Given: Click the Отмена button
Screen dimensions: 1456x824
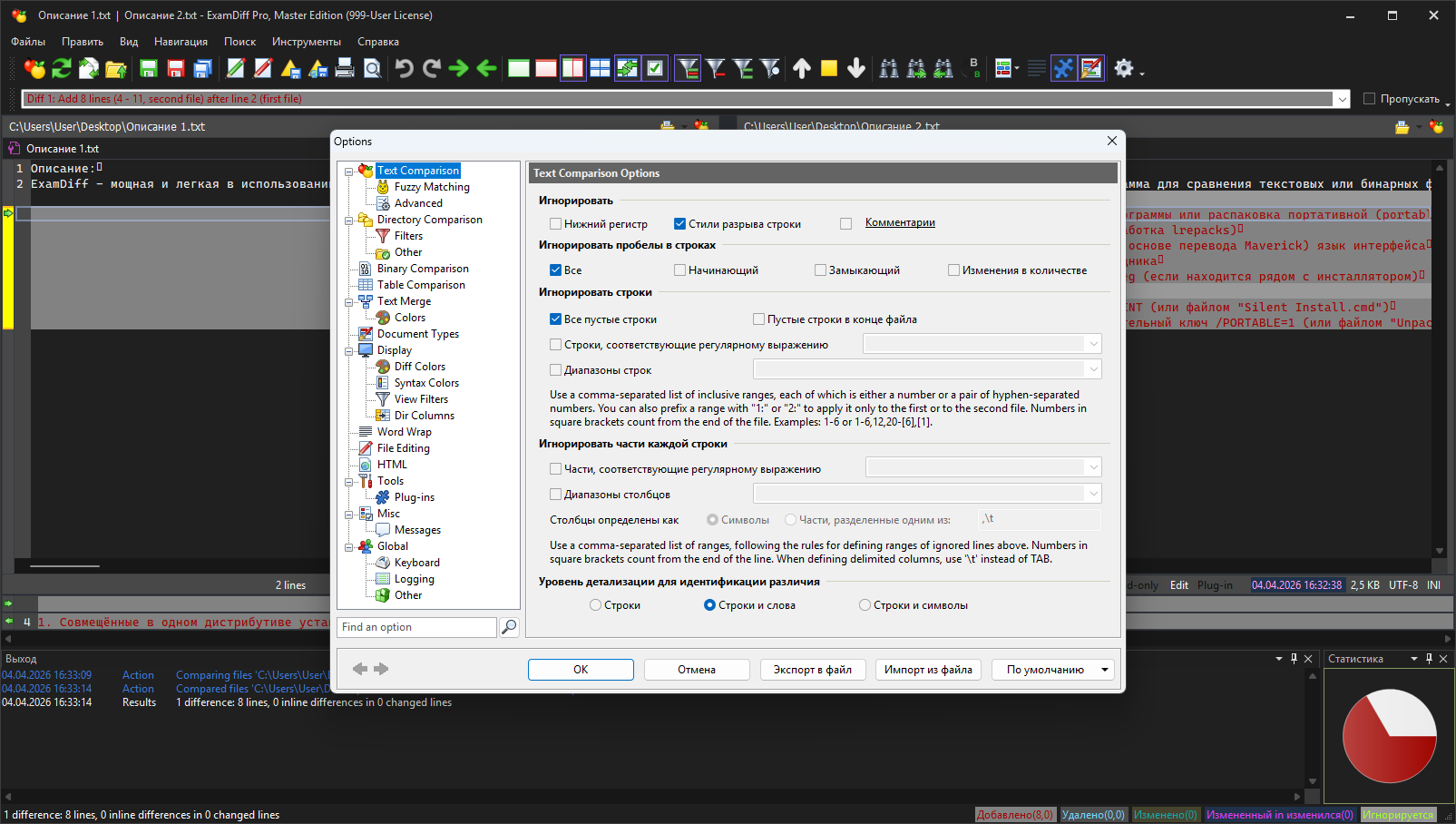Looking at the screenshot, I should (697, 670).
